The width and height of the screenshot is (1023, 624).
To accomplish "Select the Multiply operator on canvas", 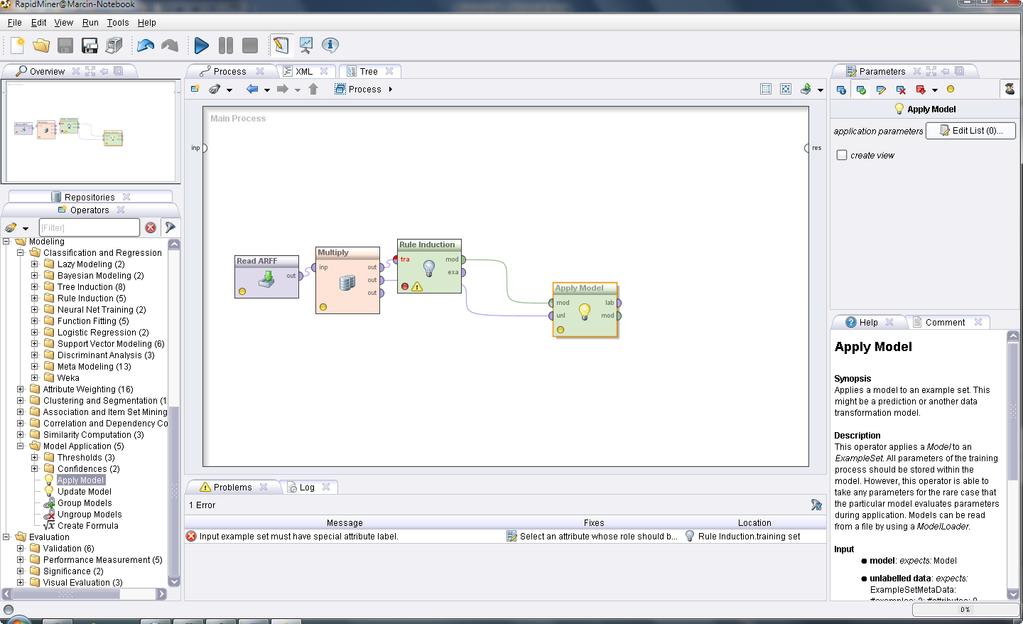I will coord(347,280).
